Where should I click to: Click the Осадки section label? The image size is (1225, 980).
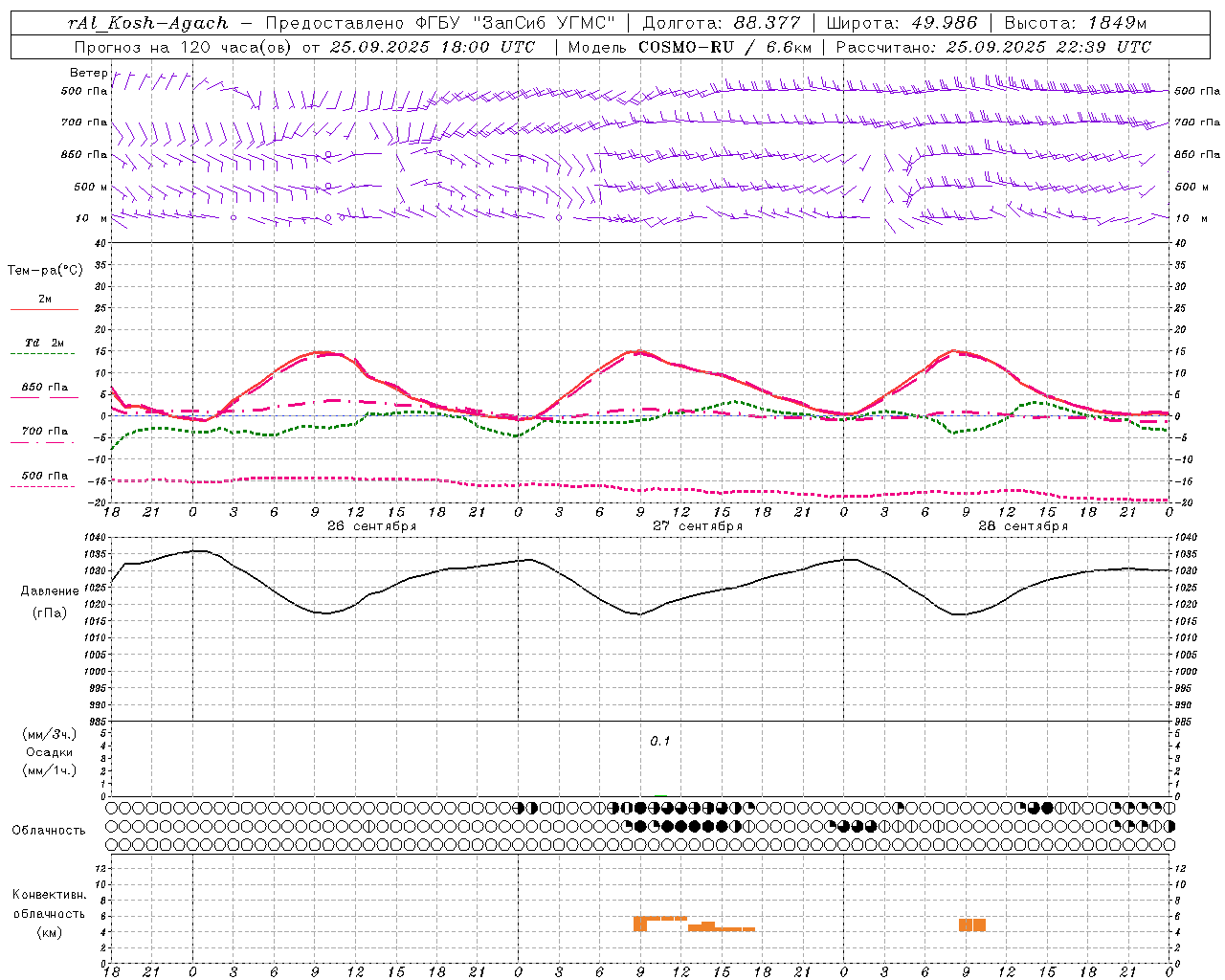coord(50,752)
